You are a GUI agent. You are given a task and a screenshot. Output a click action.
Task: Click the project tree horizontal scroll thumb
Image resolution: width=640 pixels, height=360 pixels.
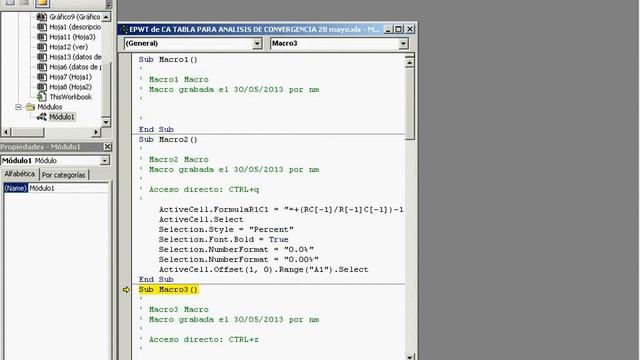tap(27, 132)
